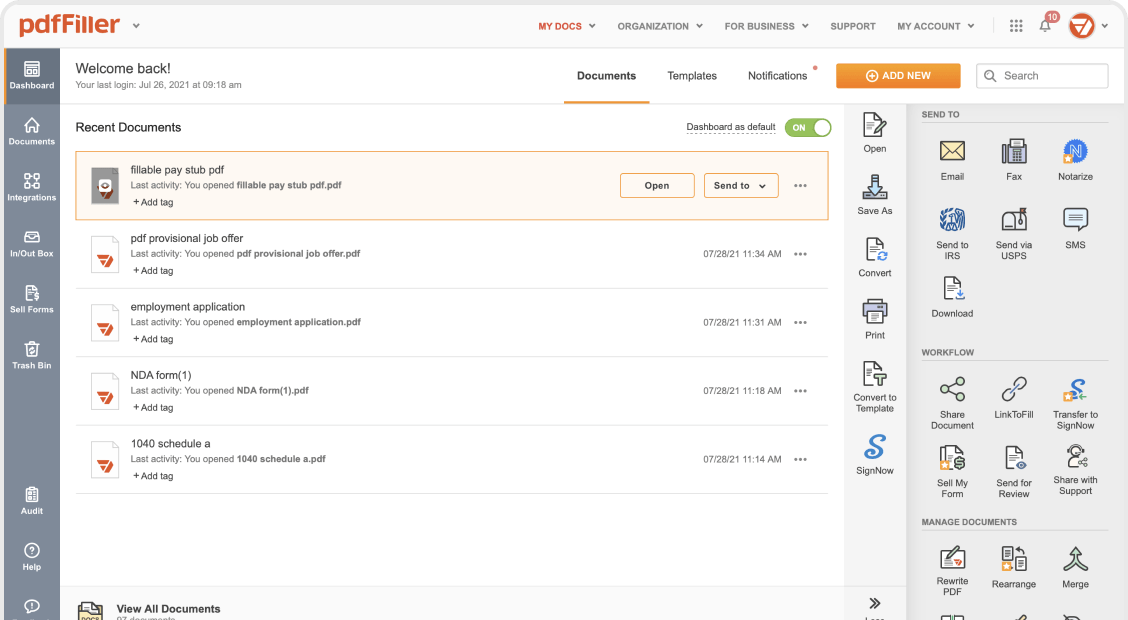Toggle the Dashboard as default switch
This screenshot has width=1128, height=620.
[808, 127]
